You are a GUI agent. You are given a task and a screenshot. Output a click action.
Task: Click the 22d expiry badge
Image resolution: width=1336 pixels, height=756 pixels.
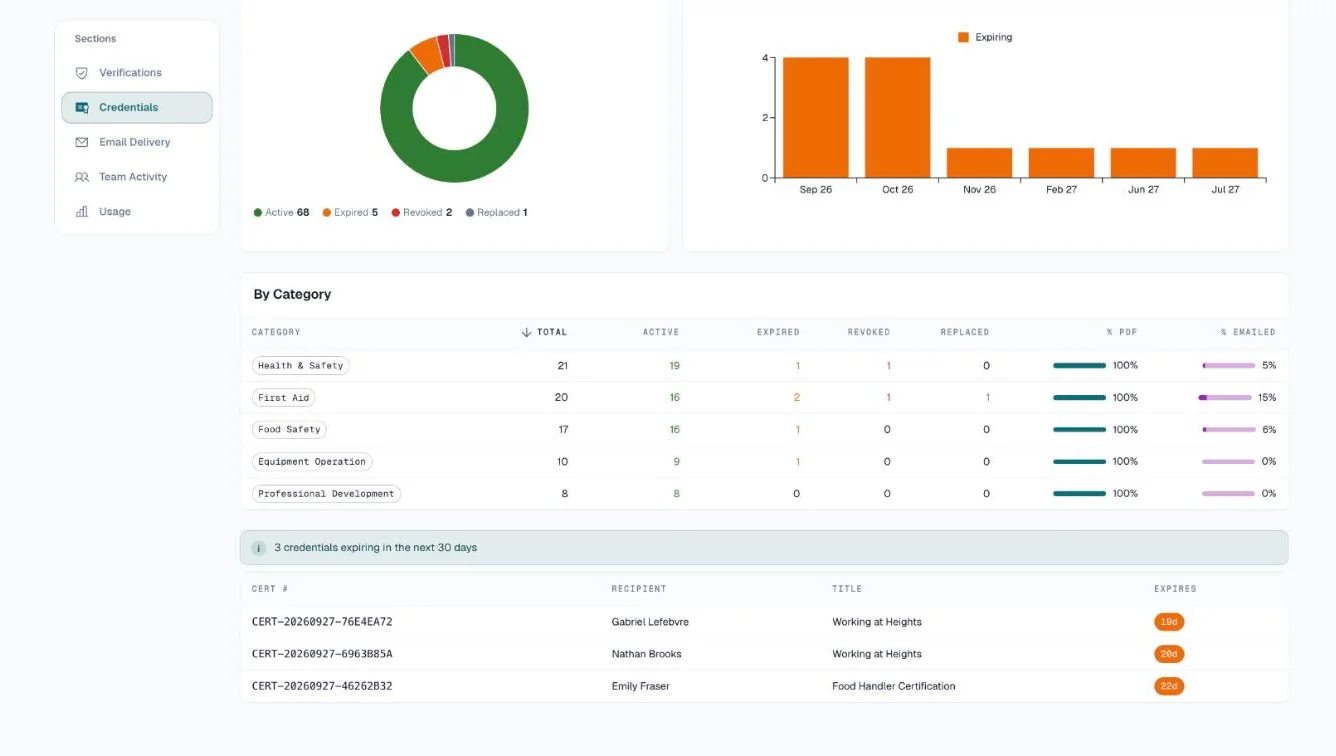click(x=1169, y=686)
